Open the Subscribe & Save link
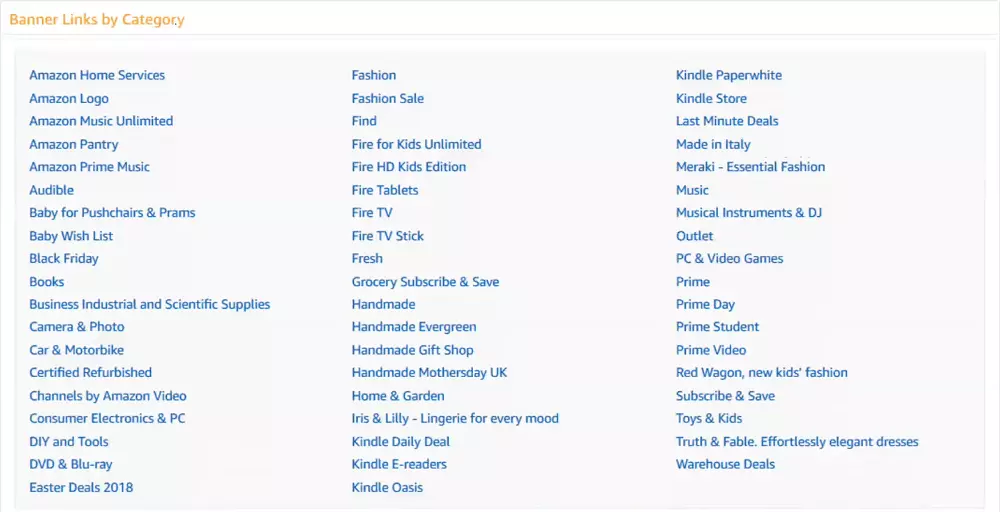This screenshot has width=1000, height=512. pyautogui.click(x=725, y=396)
